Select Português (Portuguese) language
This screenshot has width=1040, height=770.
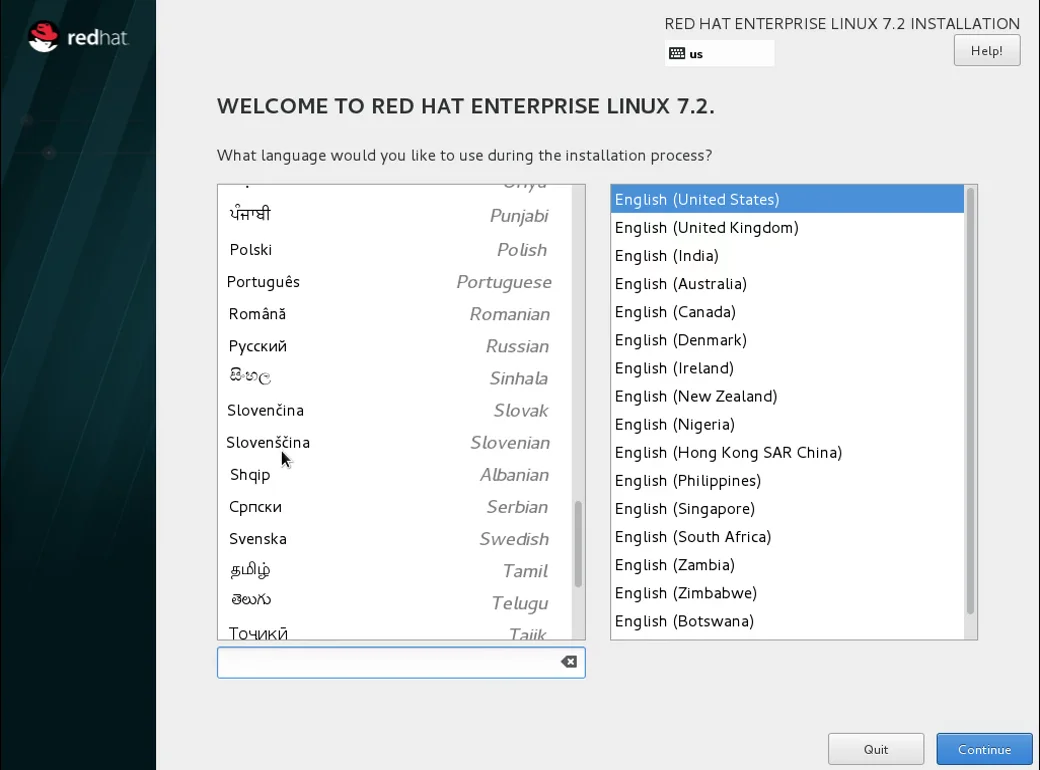tap(395, 282)
